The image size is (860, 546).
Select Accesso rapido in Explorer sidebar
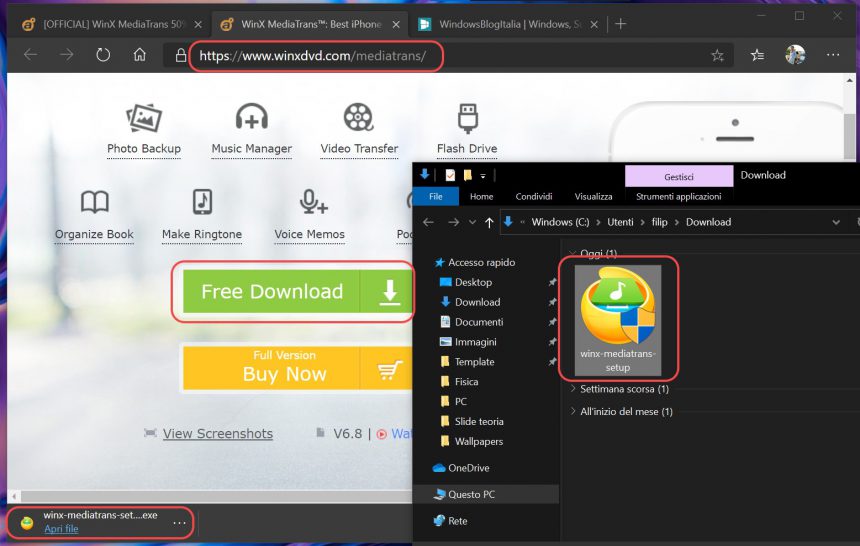[475, 262]
